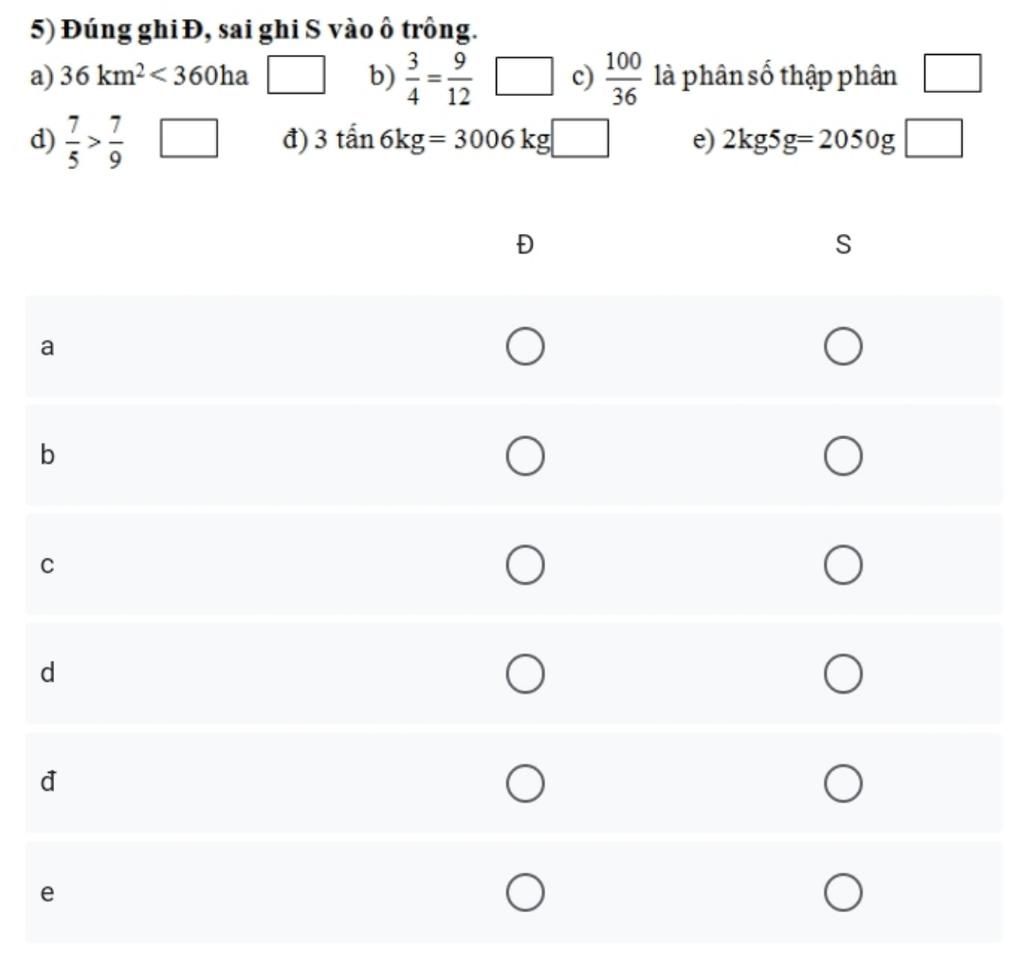Select S for row e
Viewport: 1024px width, 970px height.
pyautogui.click(x=842, y=892)
